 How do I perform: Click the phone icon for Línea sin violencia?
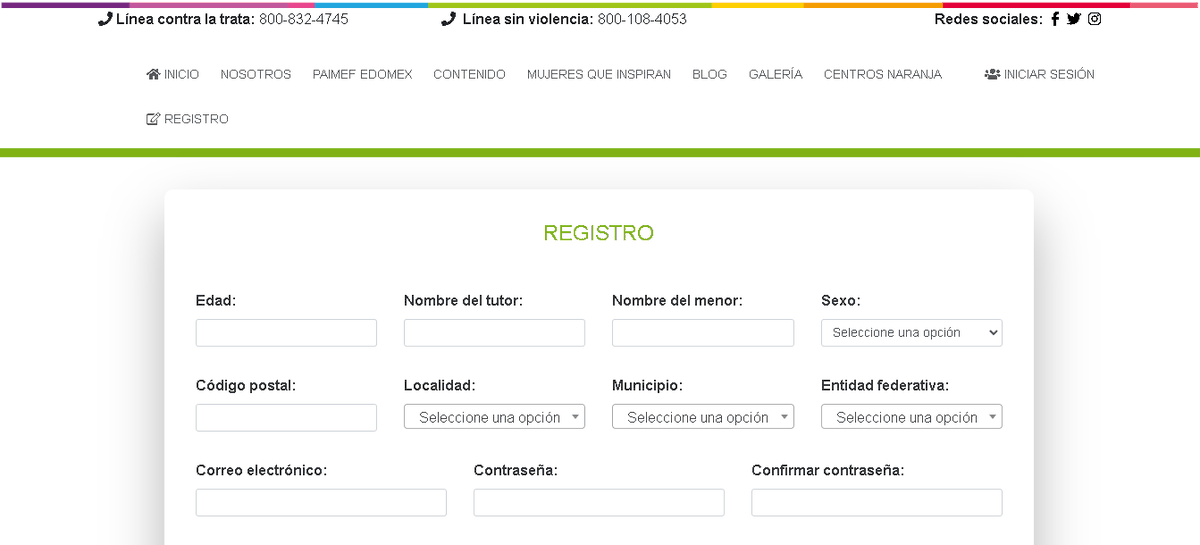[x=448, y=19]
